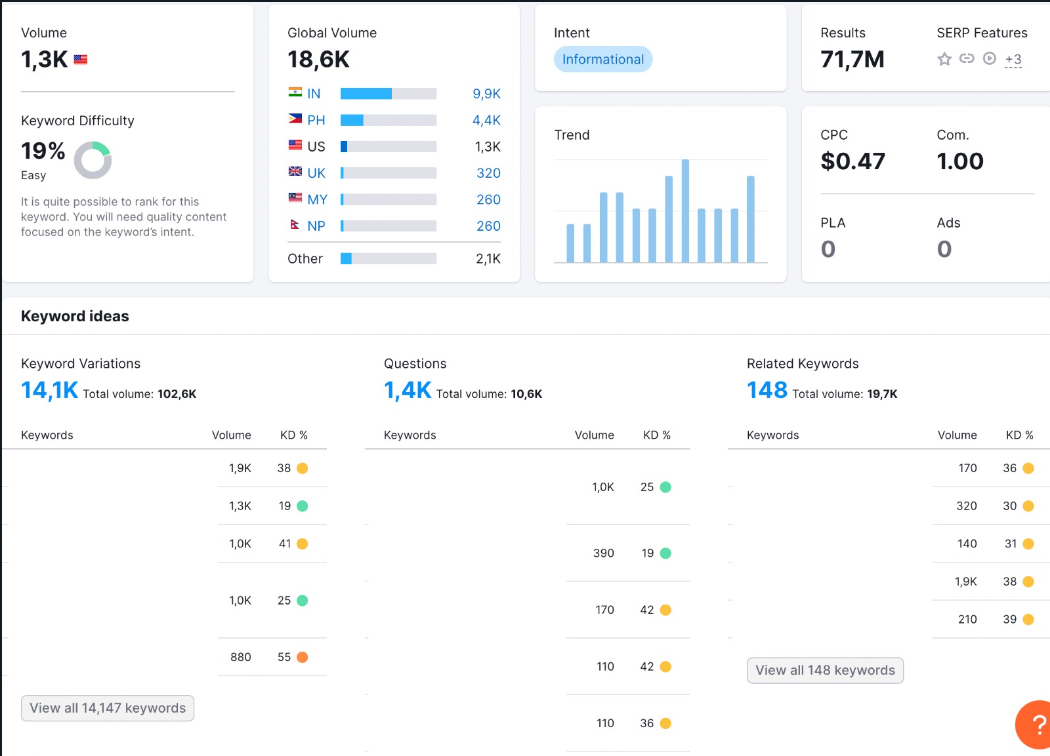View all 148 keywords
Screen dimensions: 1050x756
pyautogui.click(x=825, y=670)
